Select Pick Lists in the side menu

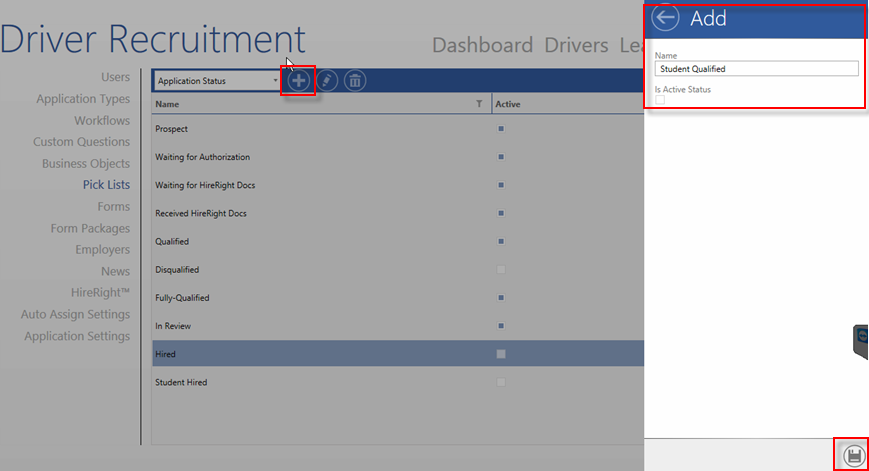click(x=106, y=185)
